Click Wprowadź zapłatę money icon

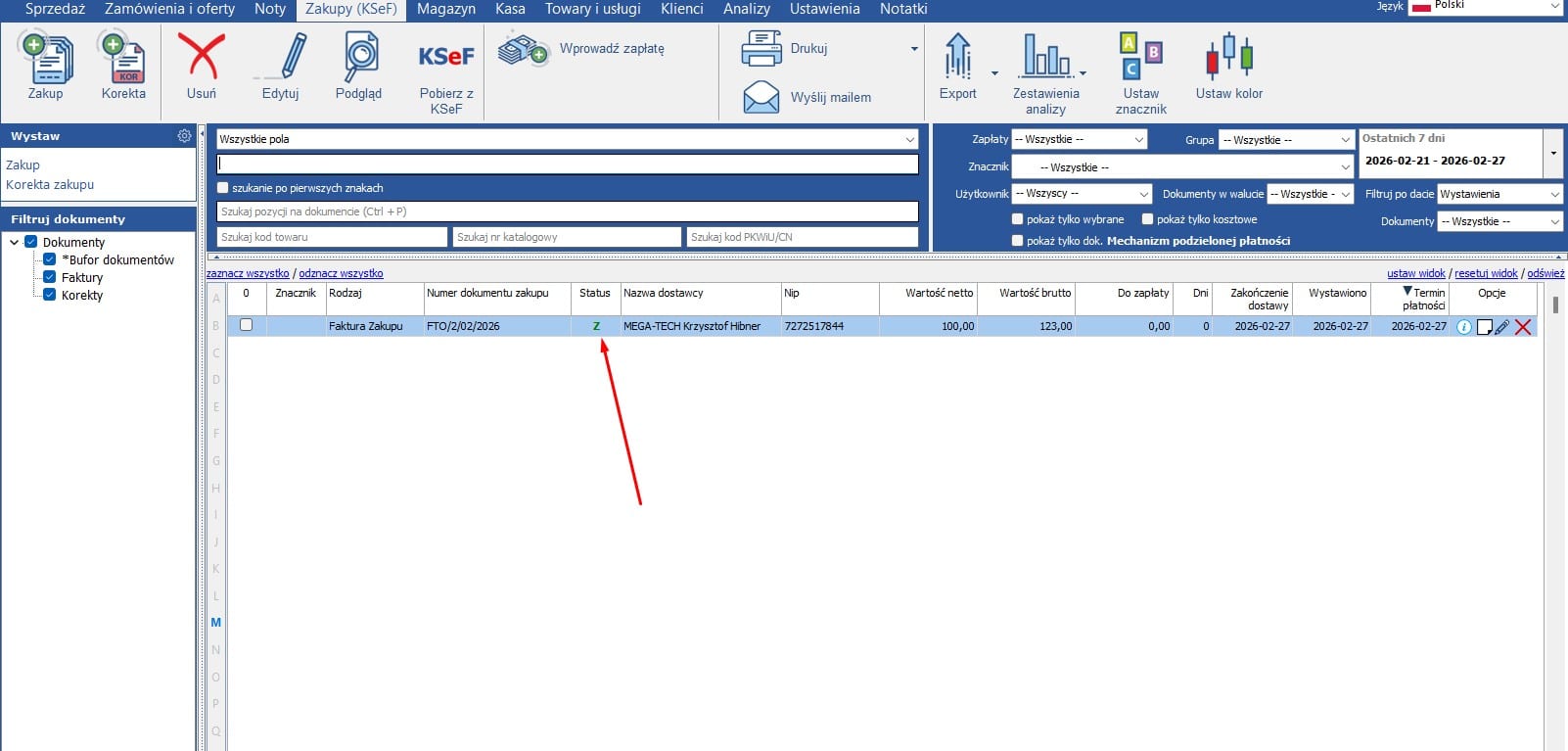click(x=523, y=49)
